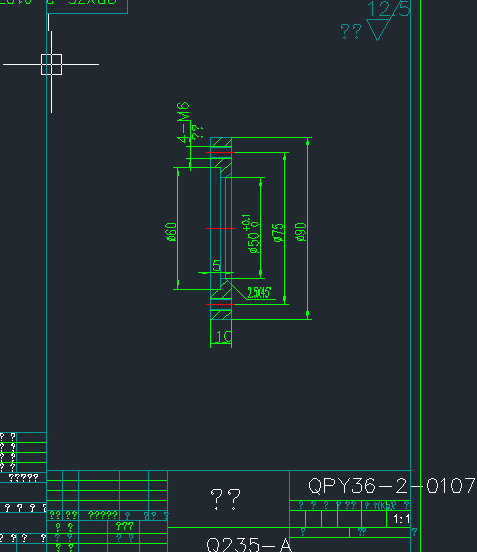The image size is (477, 552).
Task: Select the hatched section at part's top
Action: pos(221,142)
